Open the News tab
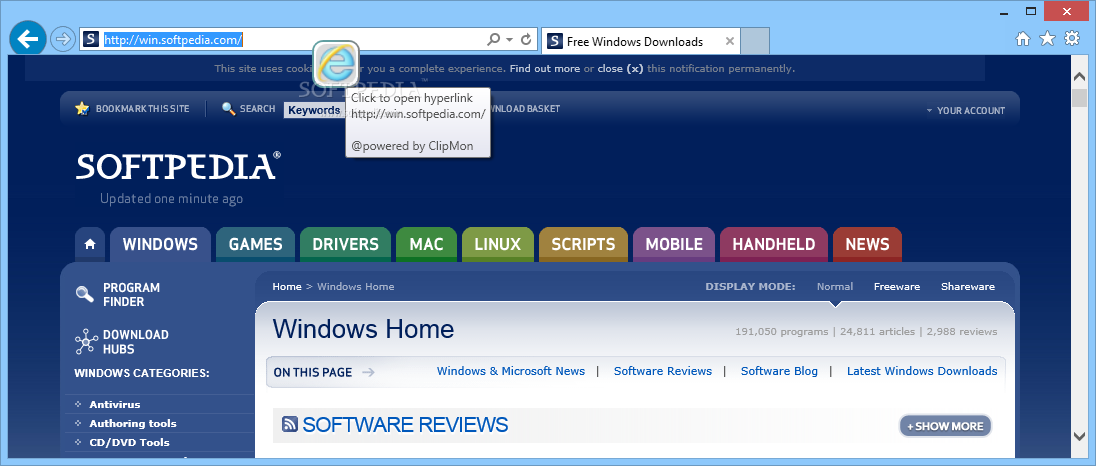Viewport: 1096px width, 466px height. click(x=867, y=245)
